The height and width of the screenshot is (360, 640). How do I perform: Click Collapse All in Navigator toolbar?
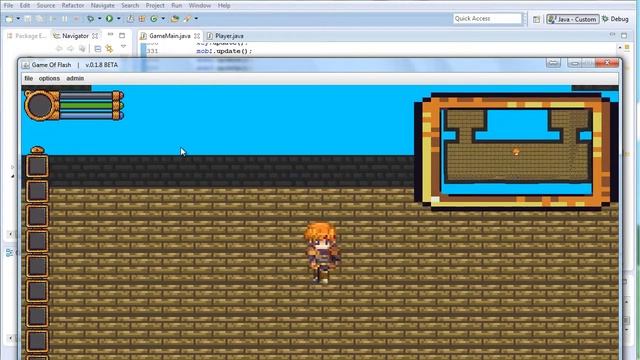tap(98, 49)
